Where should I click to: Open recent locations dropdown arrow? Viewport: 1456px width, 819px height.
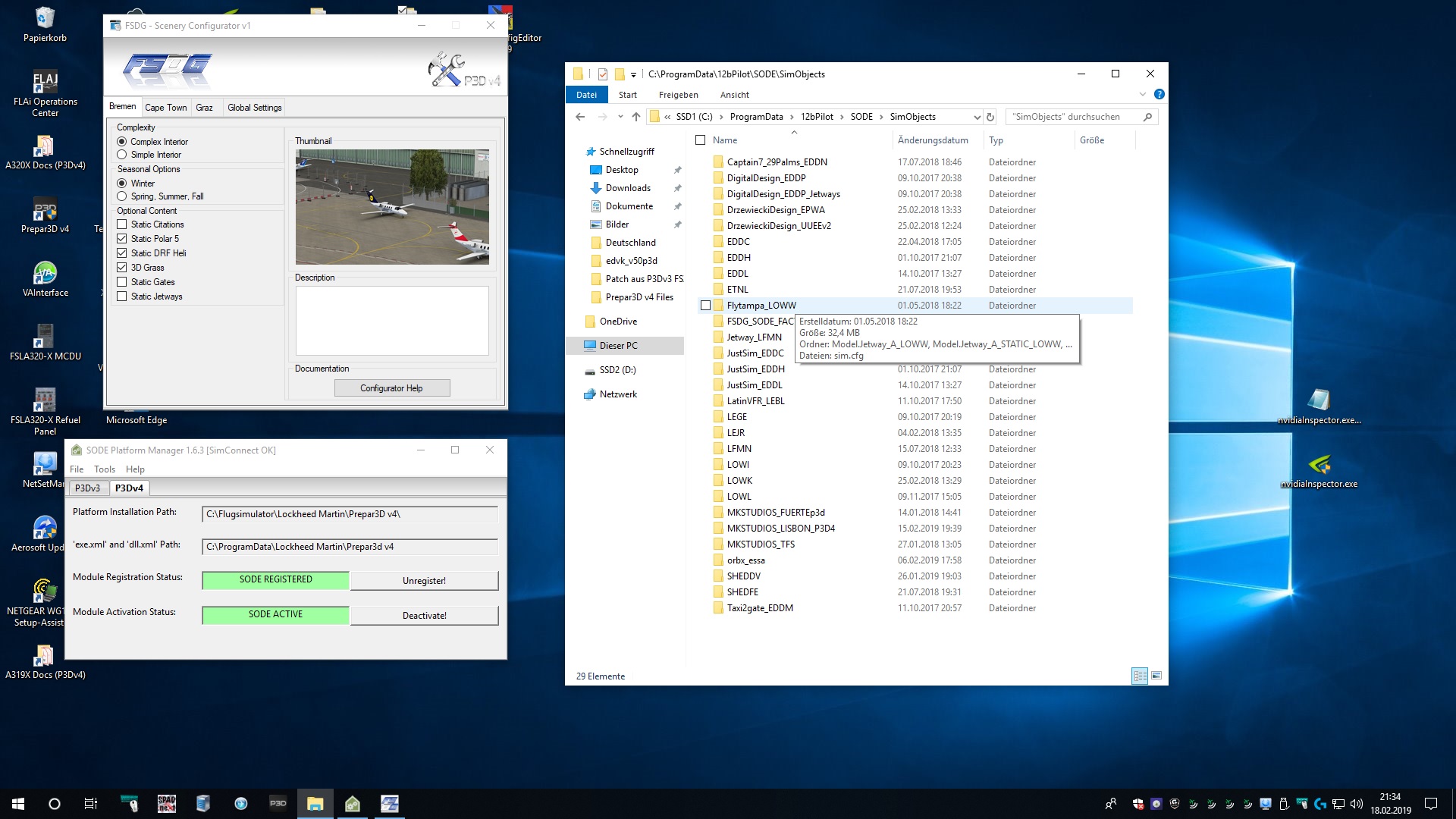tap(620, 117)
